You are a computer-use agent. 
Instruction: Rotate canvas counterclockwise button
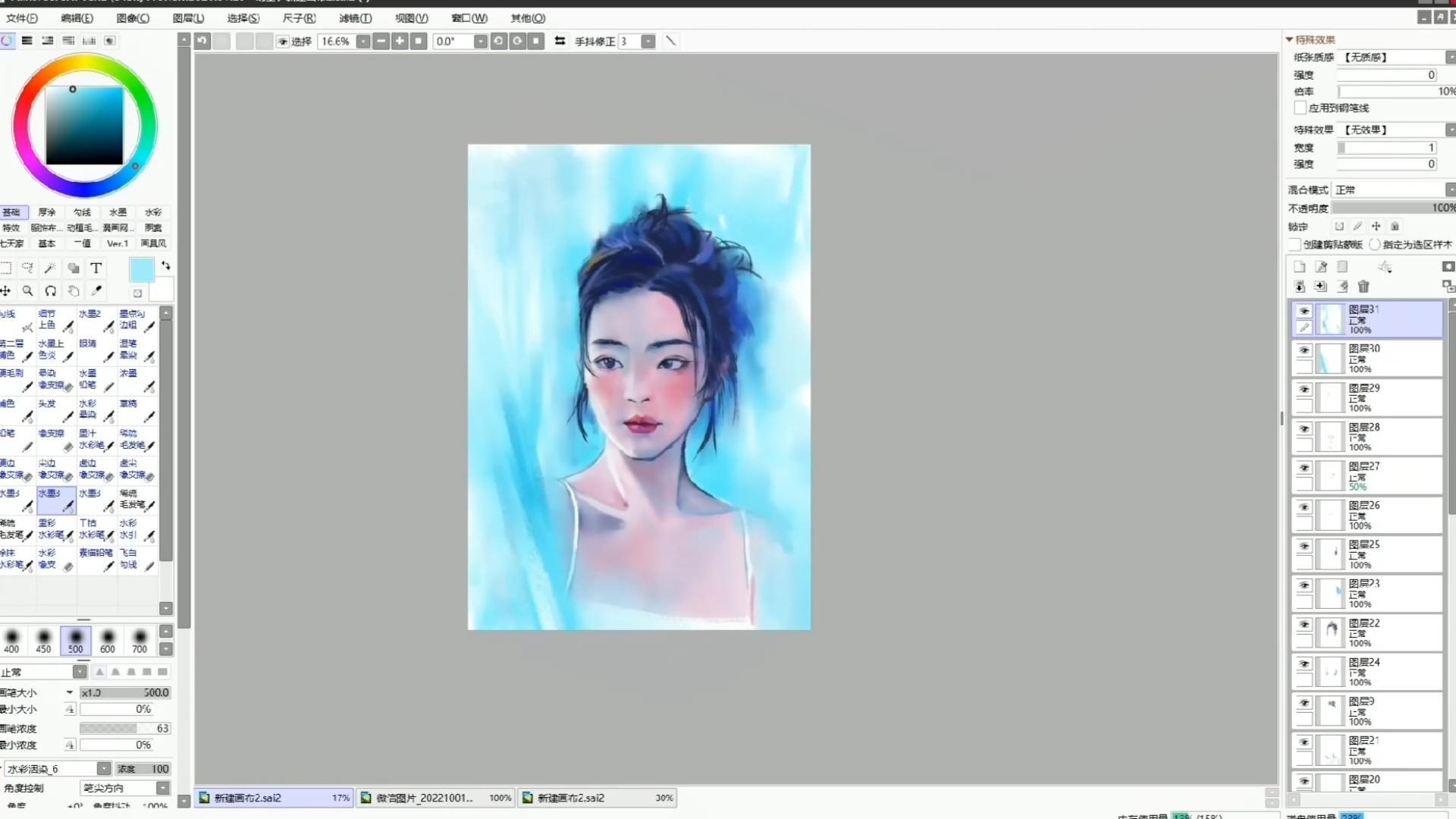click(x=498, y=41)
